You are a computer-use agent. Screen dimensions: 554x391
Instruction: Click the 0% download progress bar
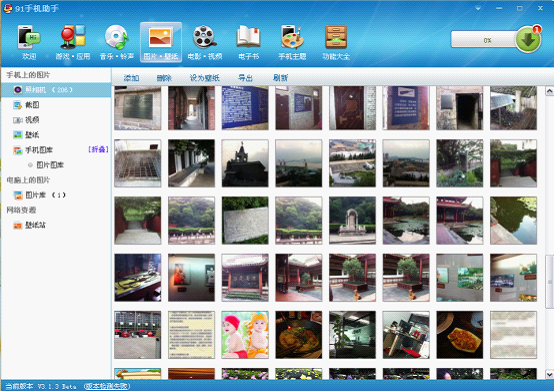point(484,40)
